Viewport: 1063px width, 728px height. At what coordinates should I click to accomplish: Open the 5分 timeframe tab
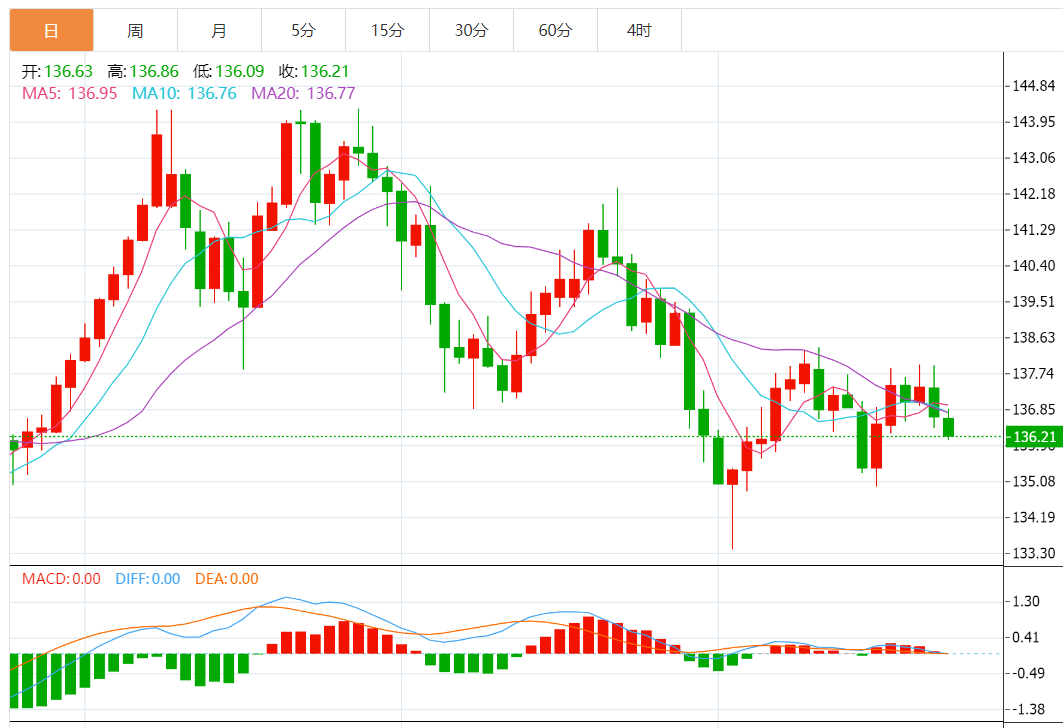pos(304,31)
